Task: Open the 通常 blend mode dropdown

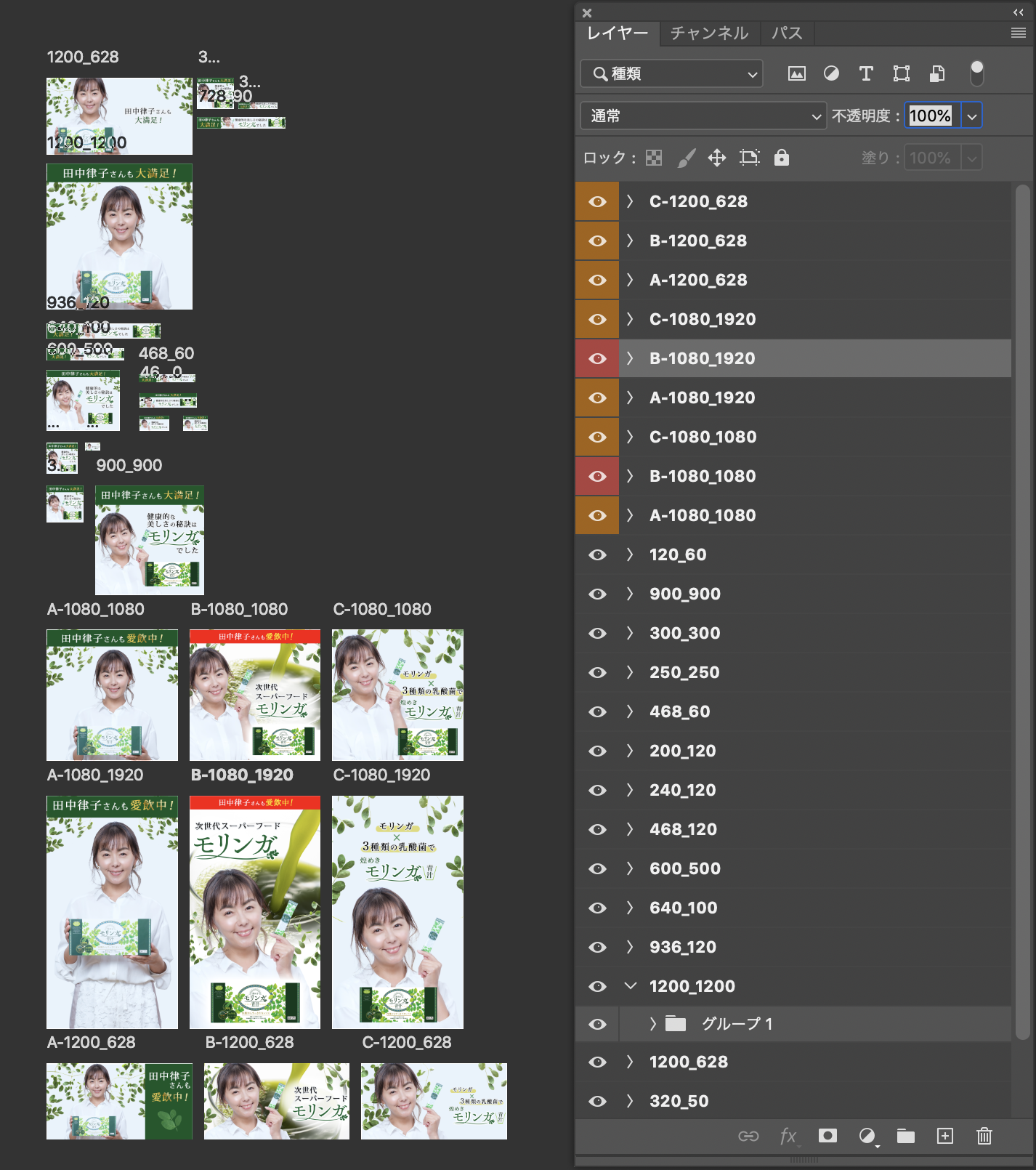Action: [x=703, y=116]
